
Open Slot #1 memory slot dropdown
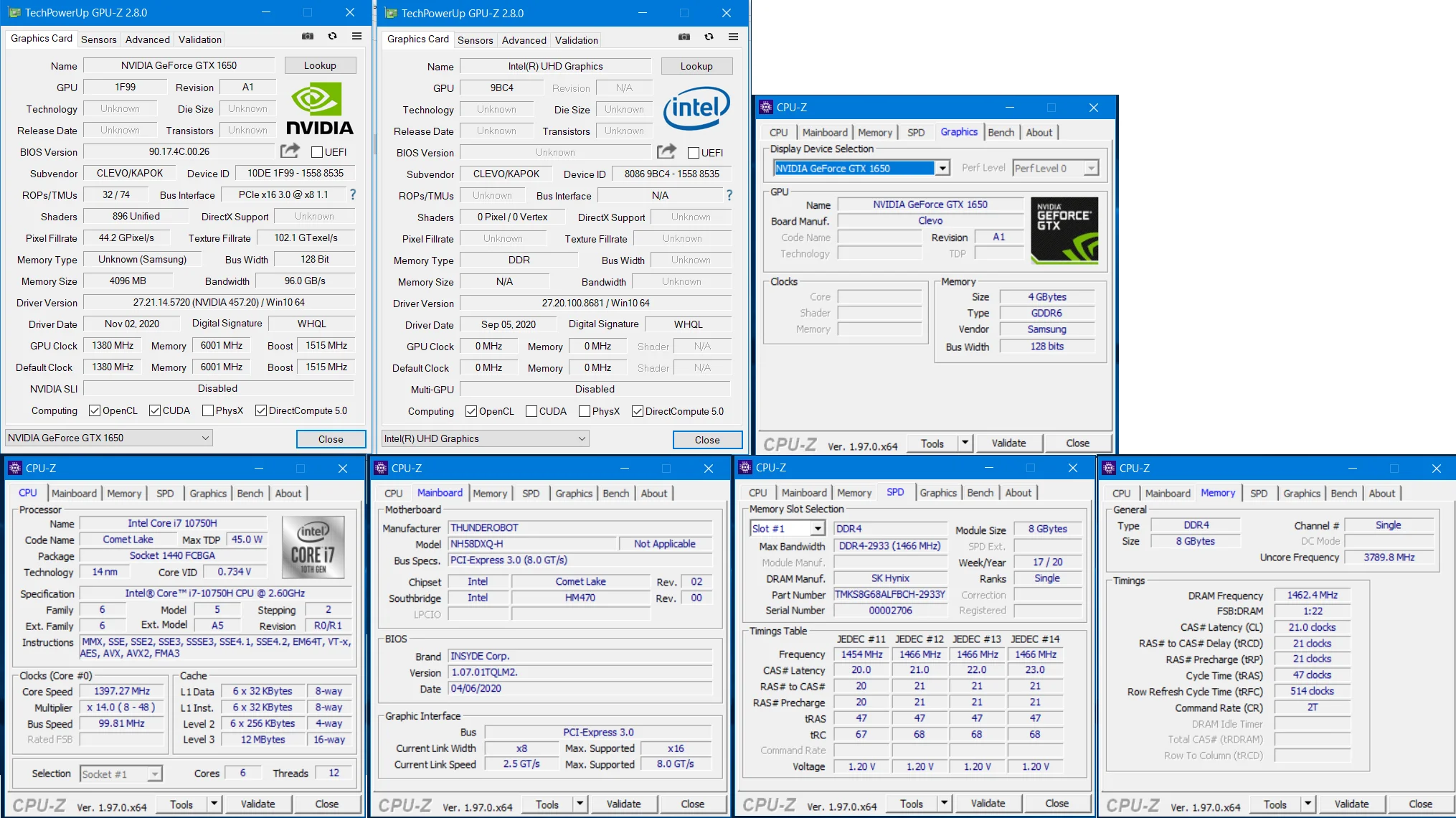click(x=817, y=529)
